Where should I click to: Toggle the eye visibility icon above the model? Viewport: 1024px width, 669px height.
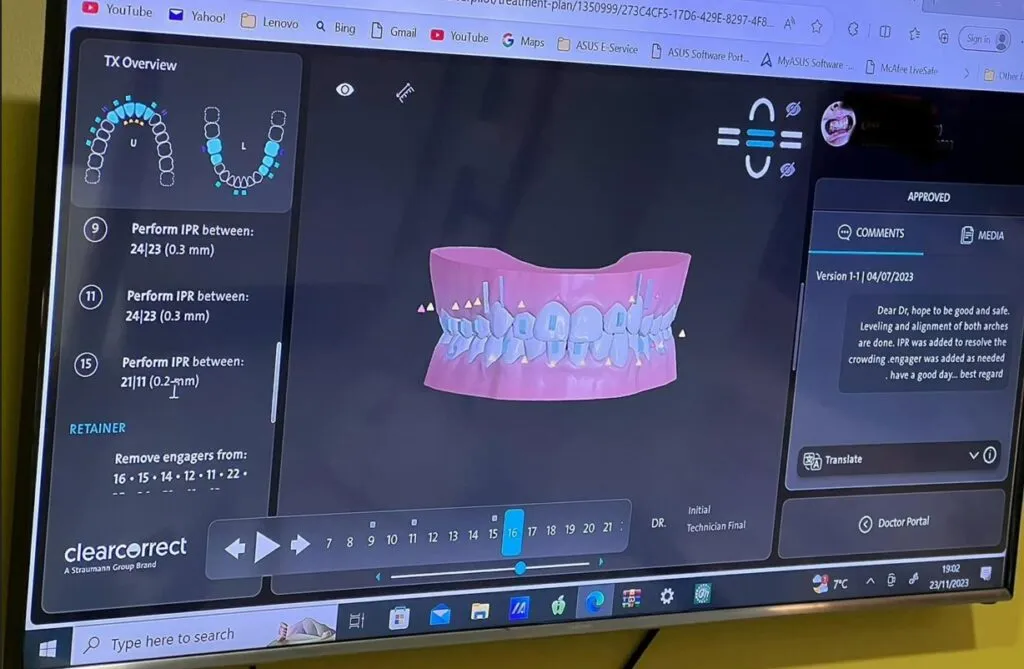pyautogui.click(x=345, y=90)
